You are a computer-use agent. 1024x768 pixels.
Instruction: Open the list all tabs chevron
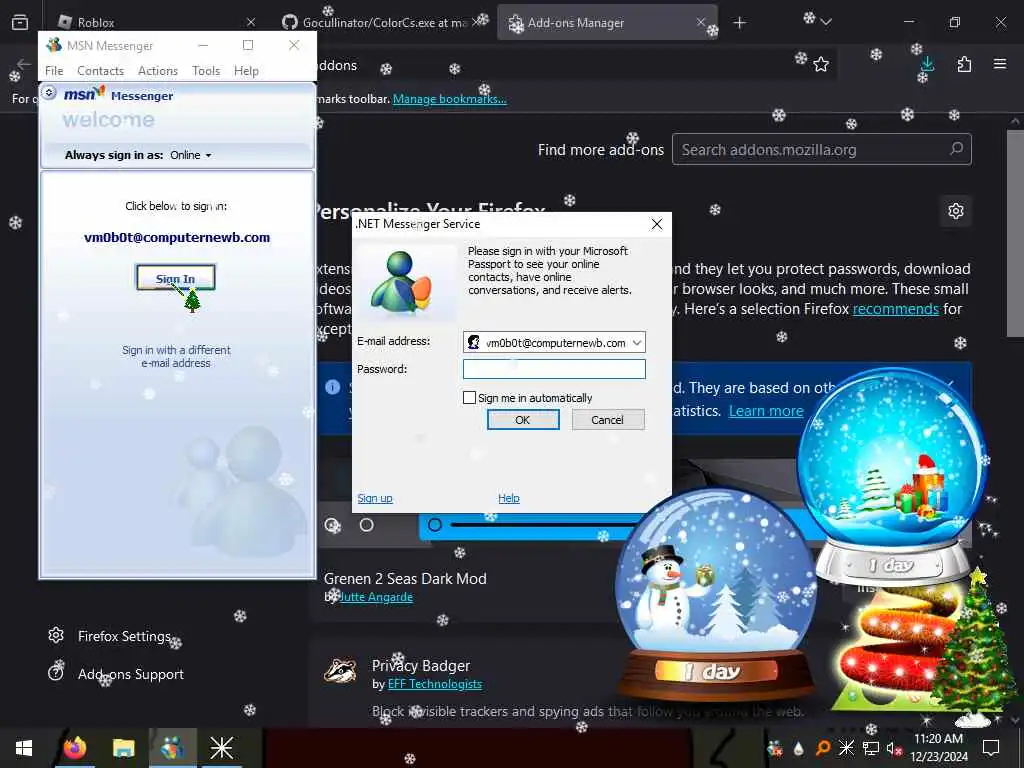tap(825, 22)
